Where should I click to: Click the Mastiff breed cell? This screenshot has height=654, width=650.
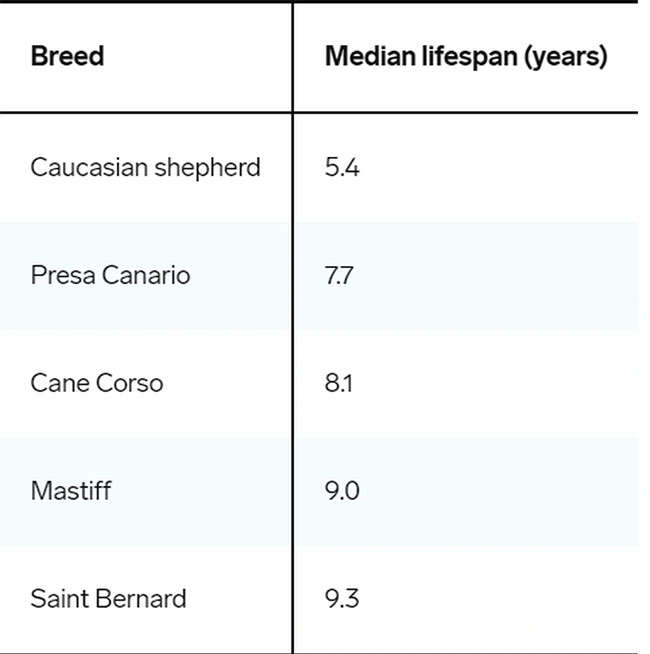click(70, 491)
